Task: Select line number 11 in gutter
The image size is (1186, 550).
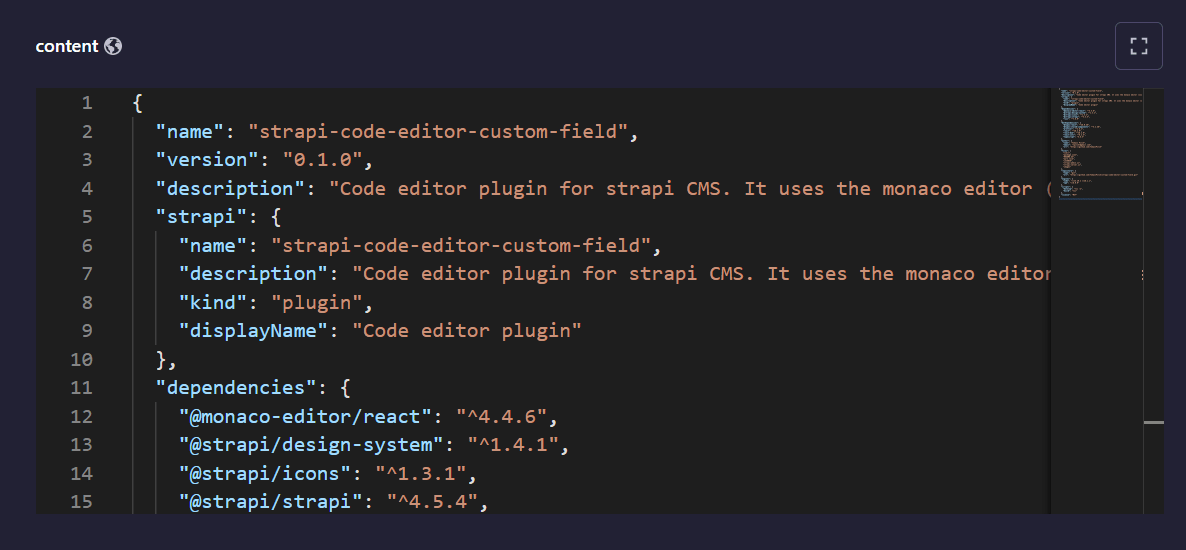Action: [82, 387]
